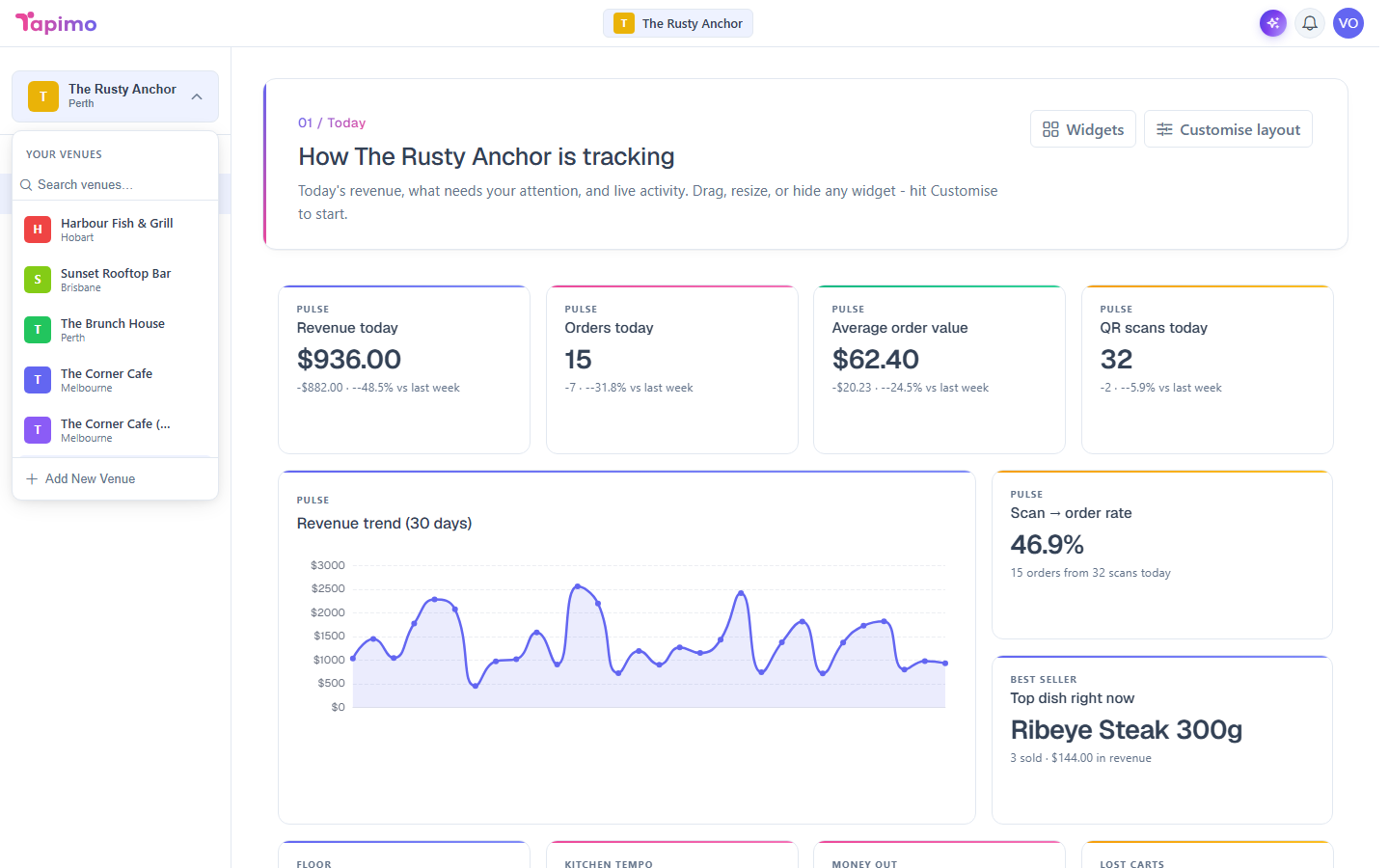Viewport: 1389px width, 868px height.
Task: Click the $0 axis label on chart
Action: pyautogui.click(x=338, y=708)
